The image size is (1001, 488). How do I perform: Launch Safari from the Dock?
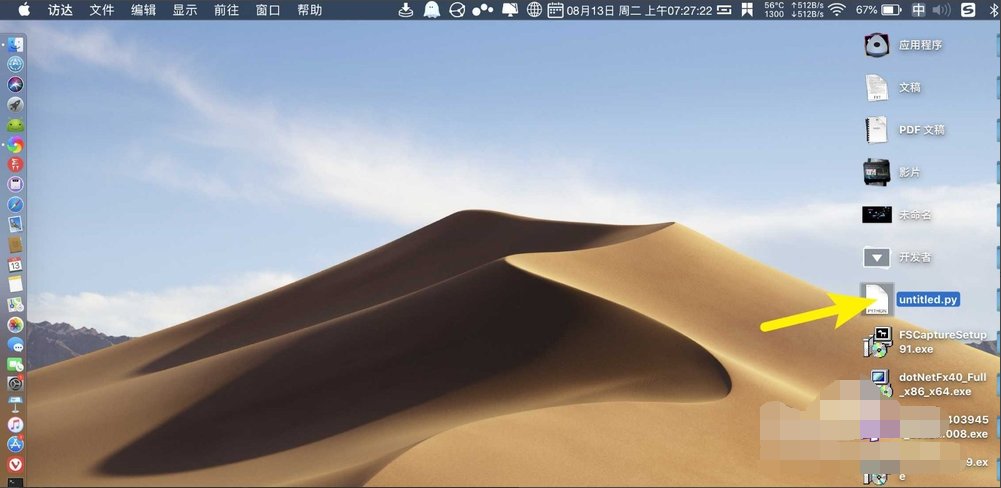coord(16,203)
